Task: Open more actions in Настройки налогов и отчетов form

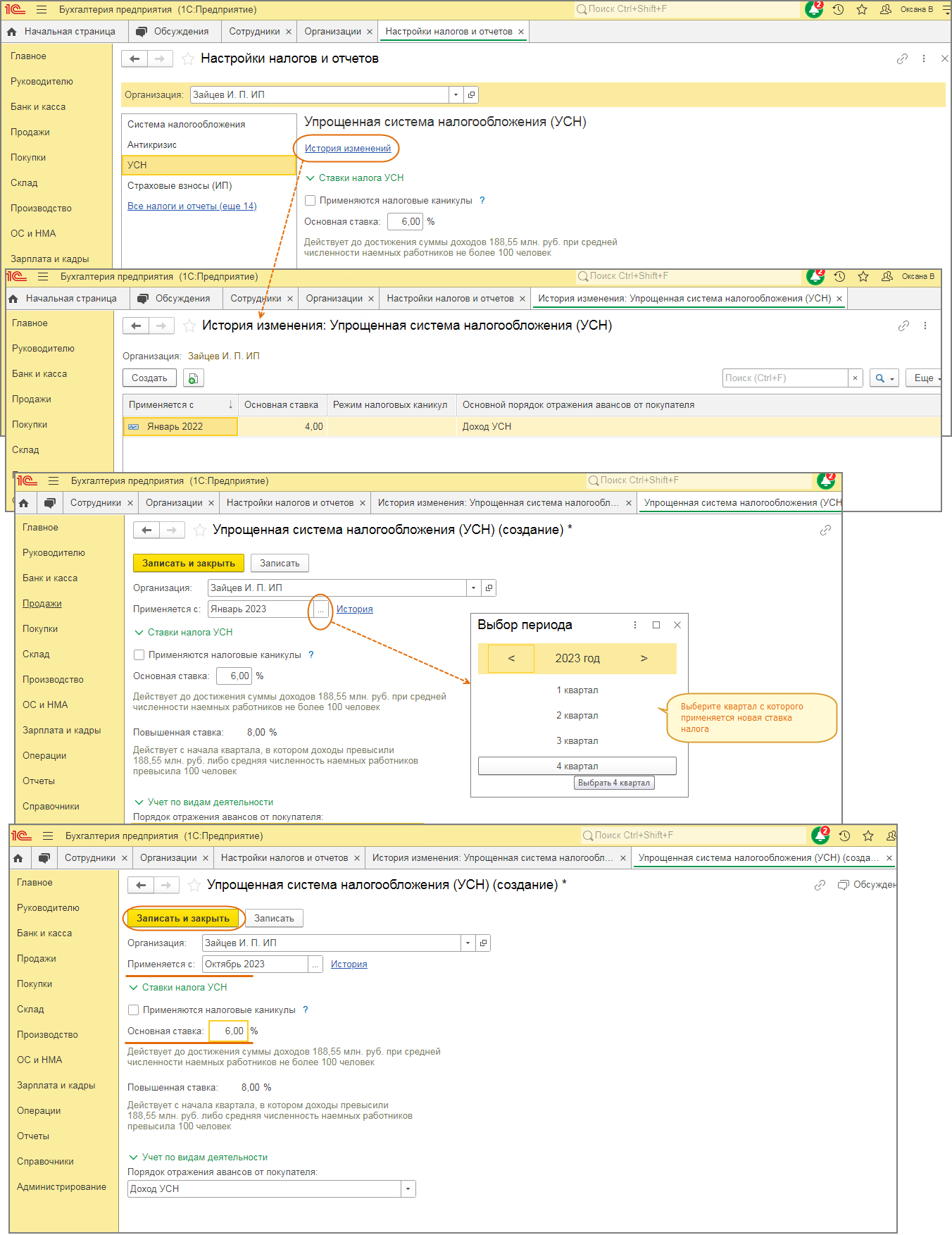Action: 924,59
